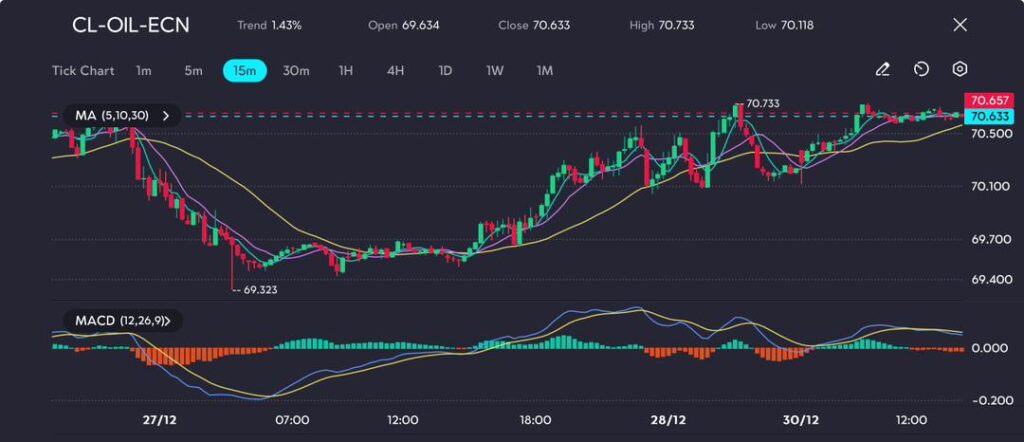Switch to Tick Chart view

click(83, 71)
